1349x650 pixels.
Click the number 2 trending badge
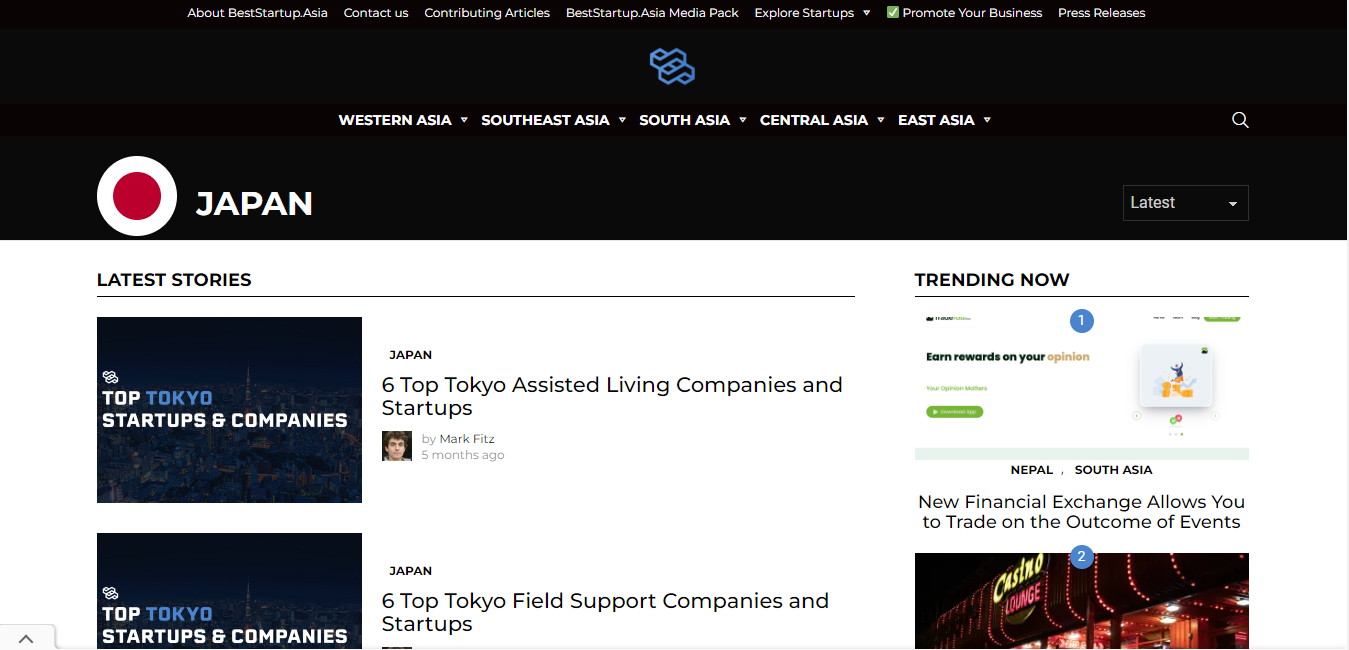tap(1081, 557)
